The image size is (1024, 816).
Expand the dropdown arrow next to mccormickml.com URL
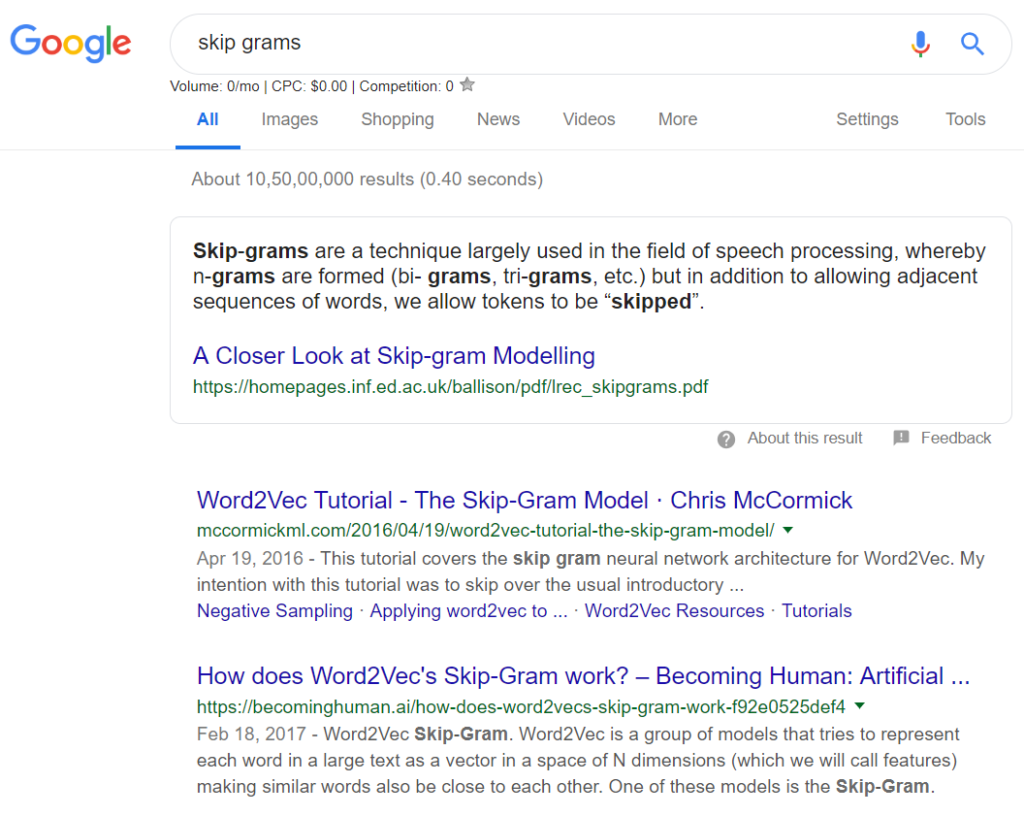coord(788,530)
